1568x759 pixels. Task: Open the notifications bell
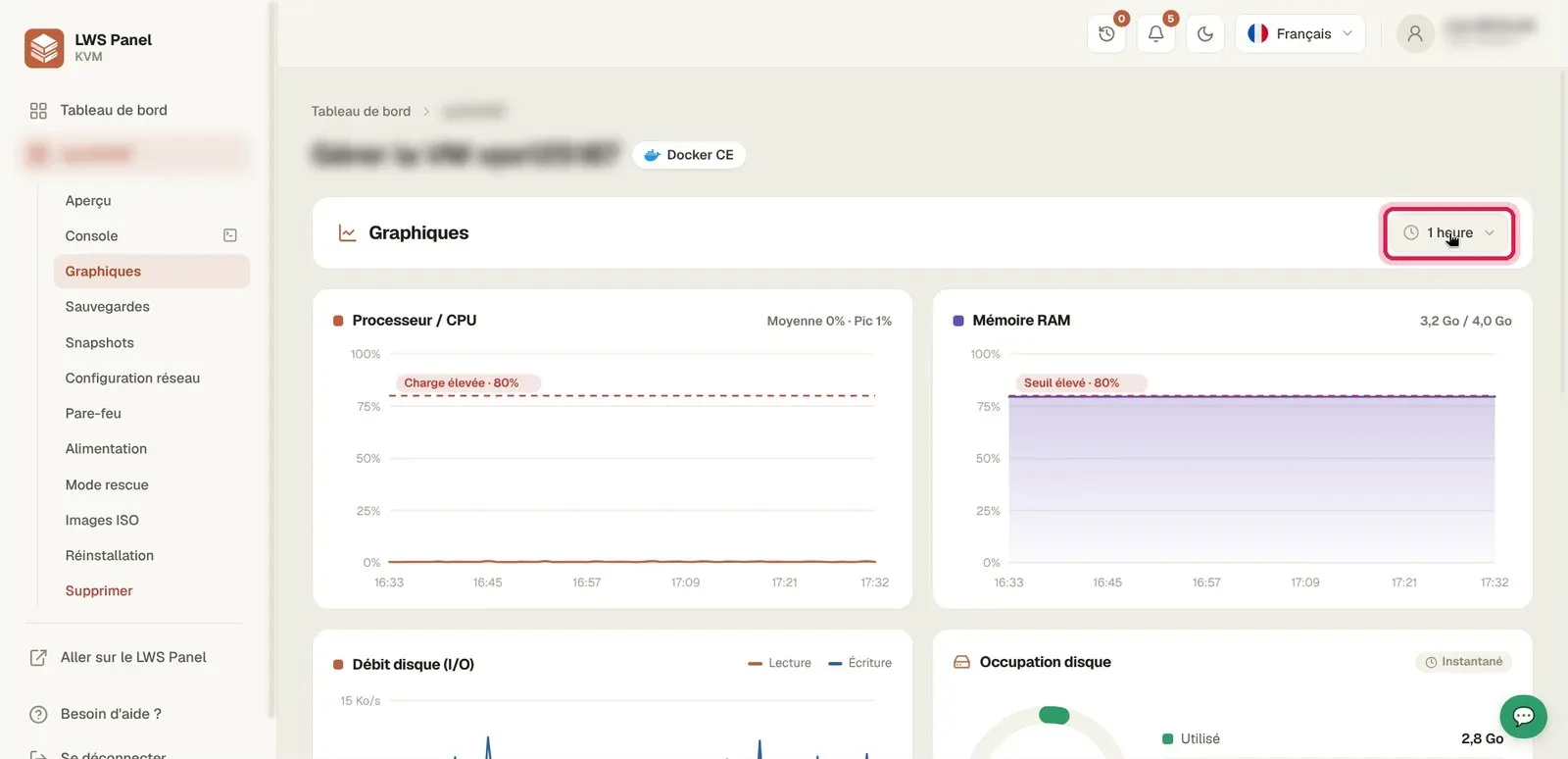coord(1156,33)
